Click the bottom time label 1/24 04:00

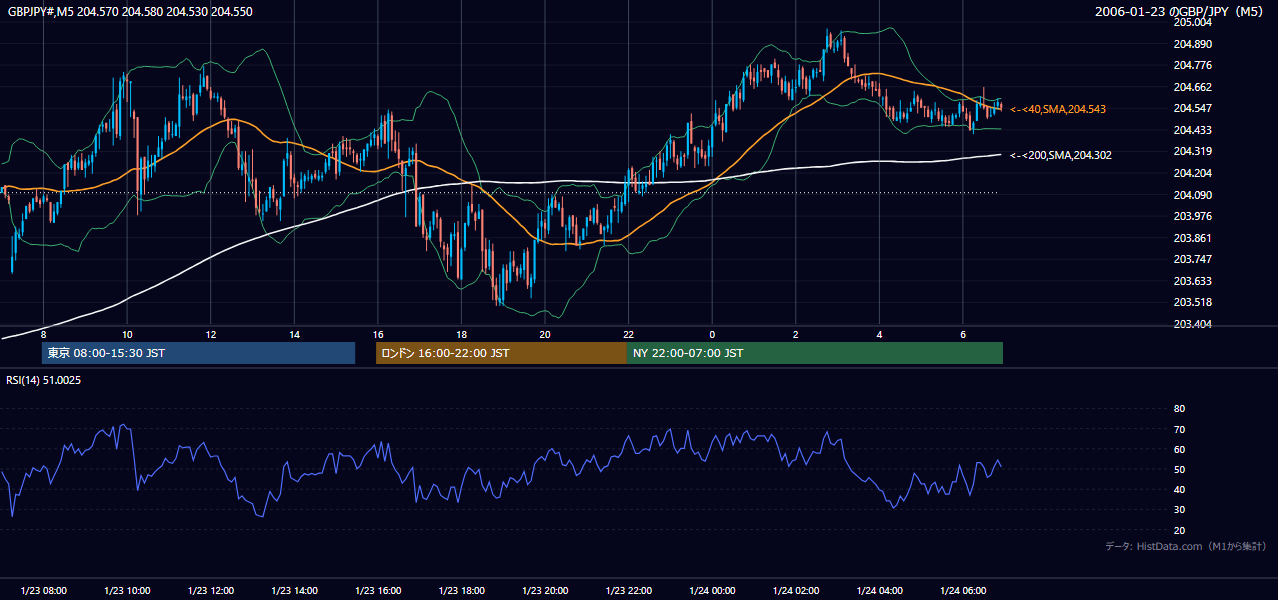(879, 591)
